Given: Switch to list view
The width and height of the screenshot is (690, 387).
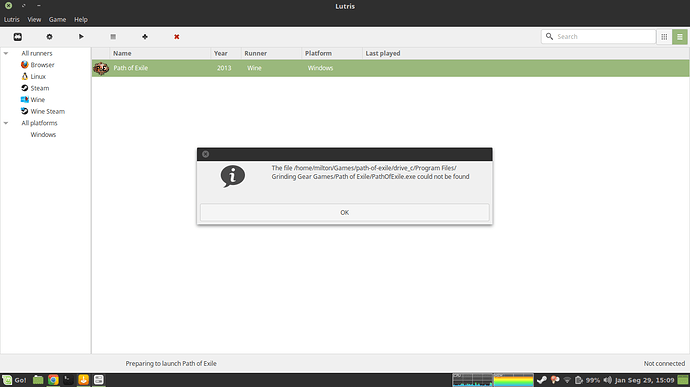Looking at the screenshot, I should tap(680, 37).
